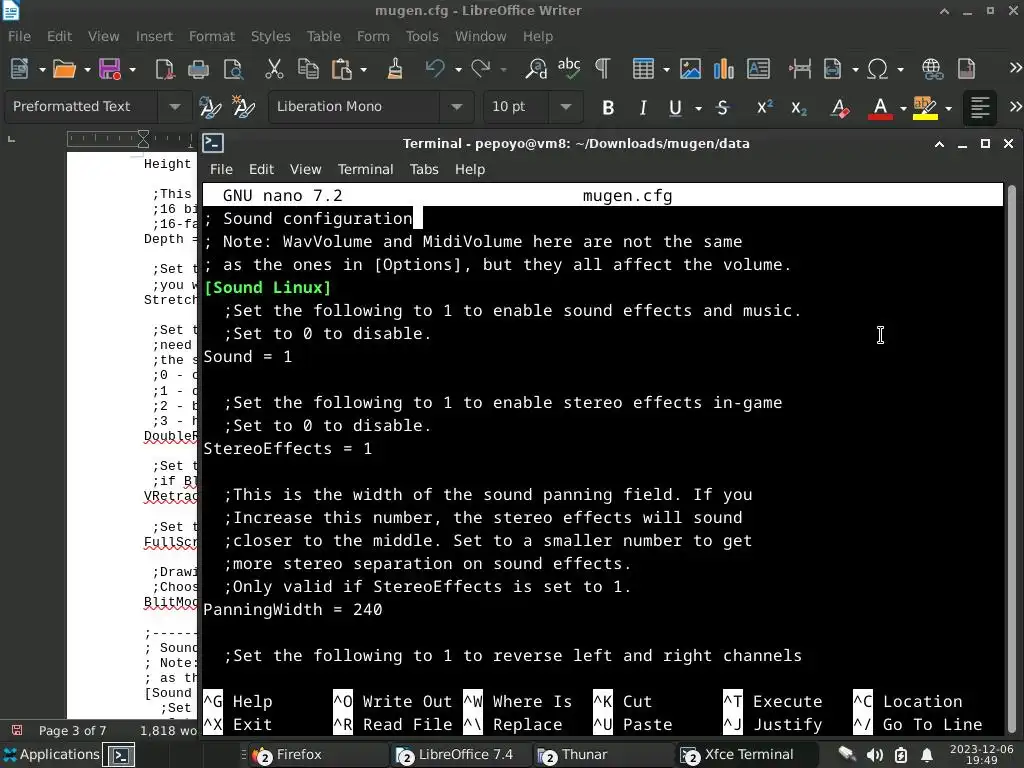Image resolution: width=1024 pixels, height=768 pixels.
Task: Export as PDF icon in Writer toolbar
Action: pos(165,69)
